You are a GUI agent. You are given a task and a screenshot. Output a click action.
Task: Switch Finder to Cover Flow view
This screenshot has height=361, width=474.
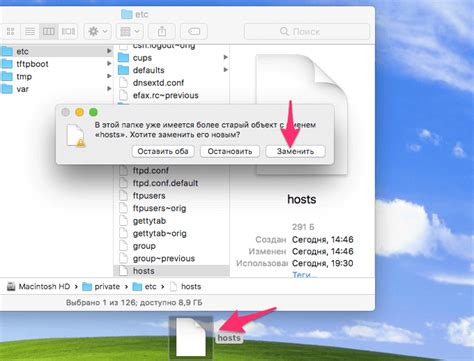pyautogui.click(x=68, y=31)
